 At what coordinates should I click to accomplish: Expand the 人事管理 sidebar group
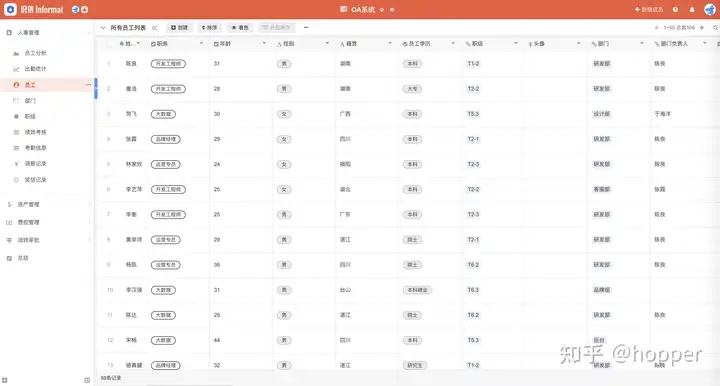47,33
